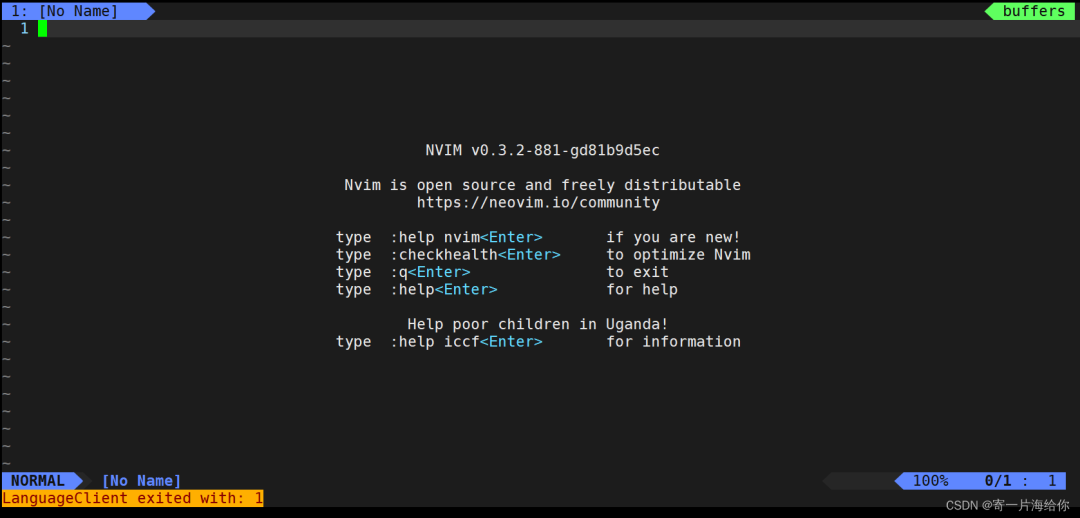The width and height of the screenshot is (1080, 518).
Task: Place cursor on the green cursor block
Action: [42, 28]
